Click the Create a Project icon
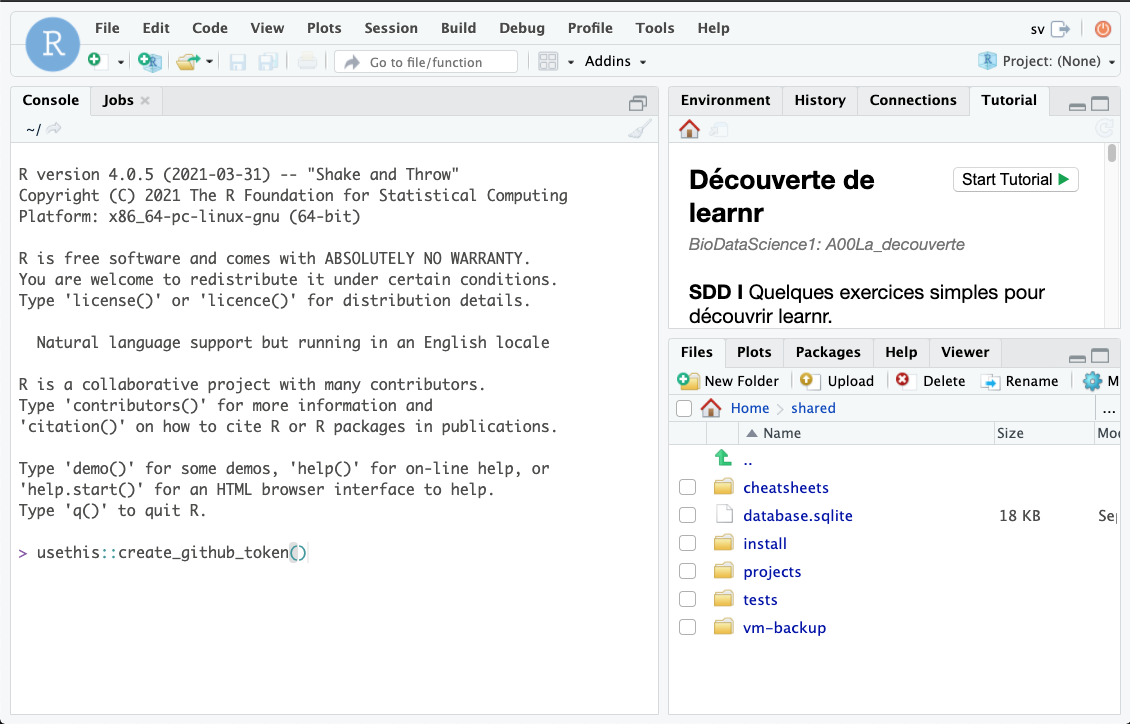Viewport: 1130px width, 724px height. [149, 62]
